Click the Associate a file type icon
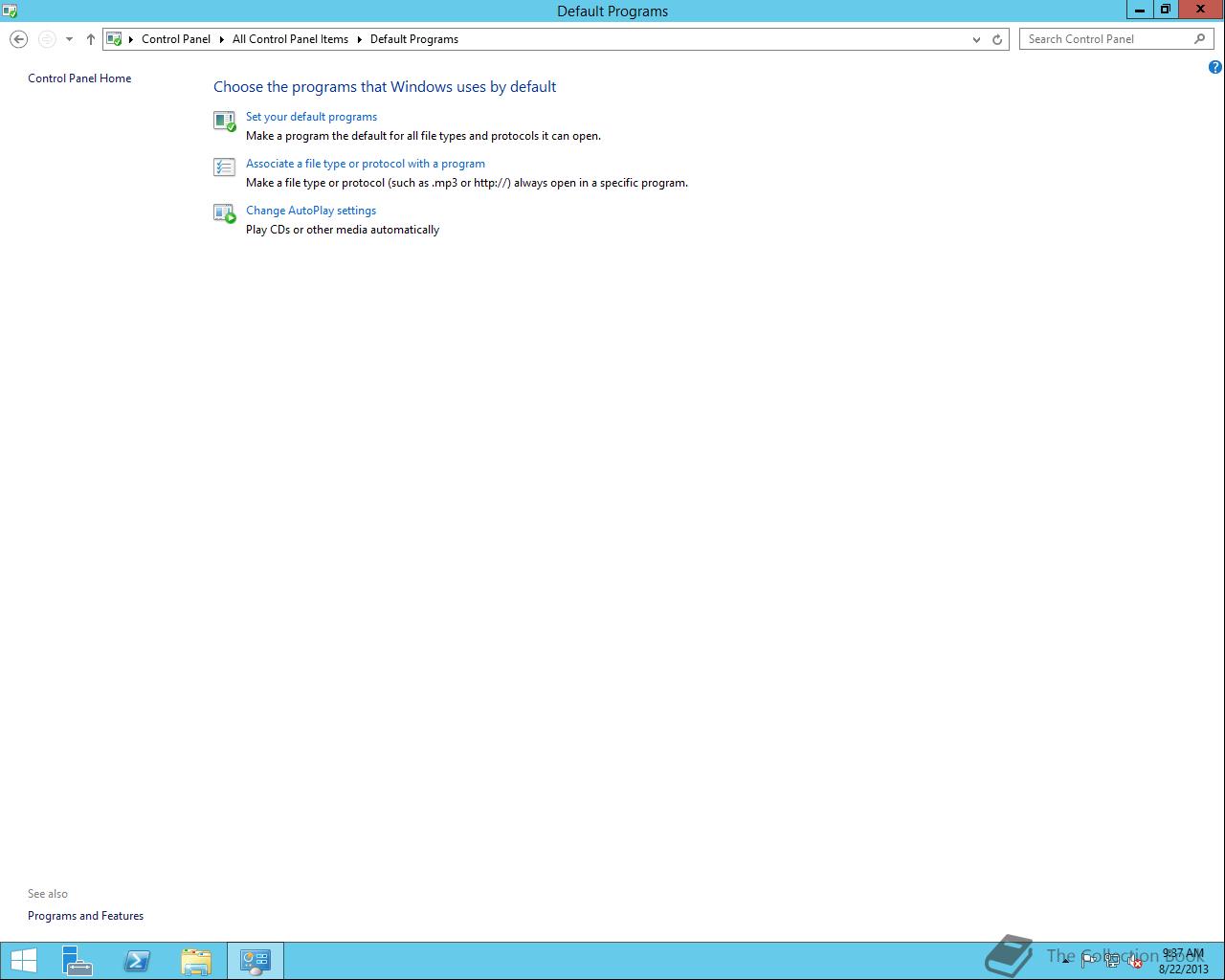The image size is (1225, 980). tap(224, 167)
